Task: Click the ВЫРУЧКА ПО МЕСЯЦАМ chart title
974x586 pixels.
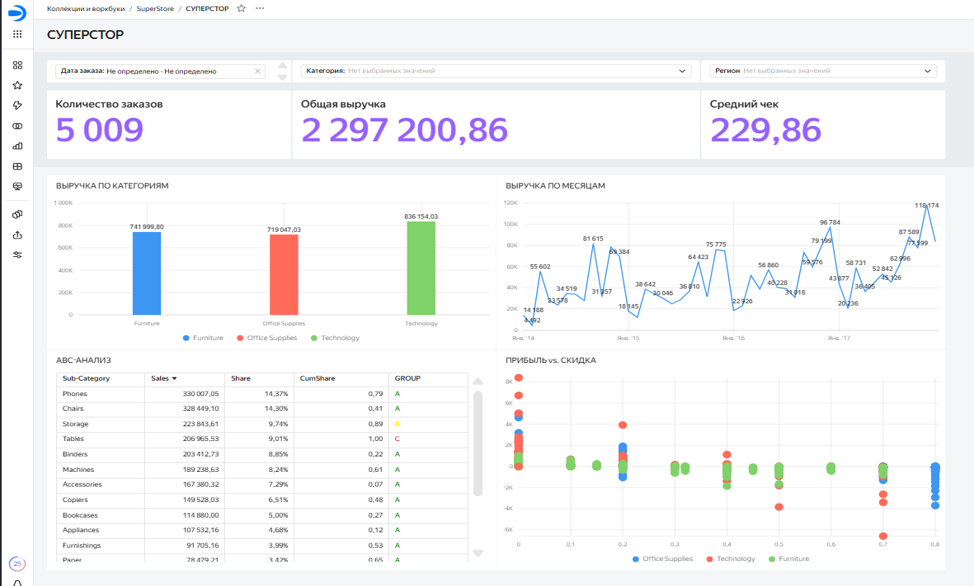Action: pyautogui.click(x=555, y=186)
